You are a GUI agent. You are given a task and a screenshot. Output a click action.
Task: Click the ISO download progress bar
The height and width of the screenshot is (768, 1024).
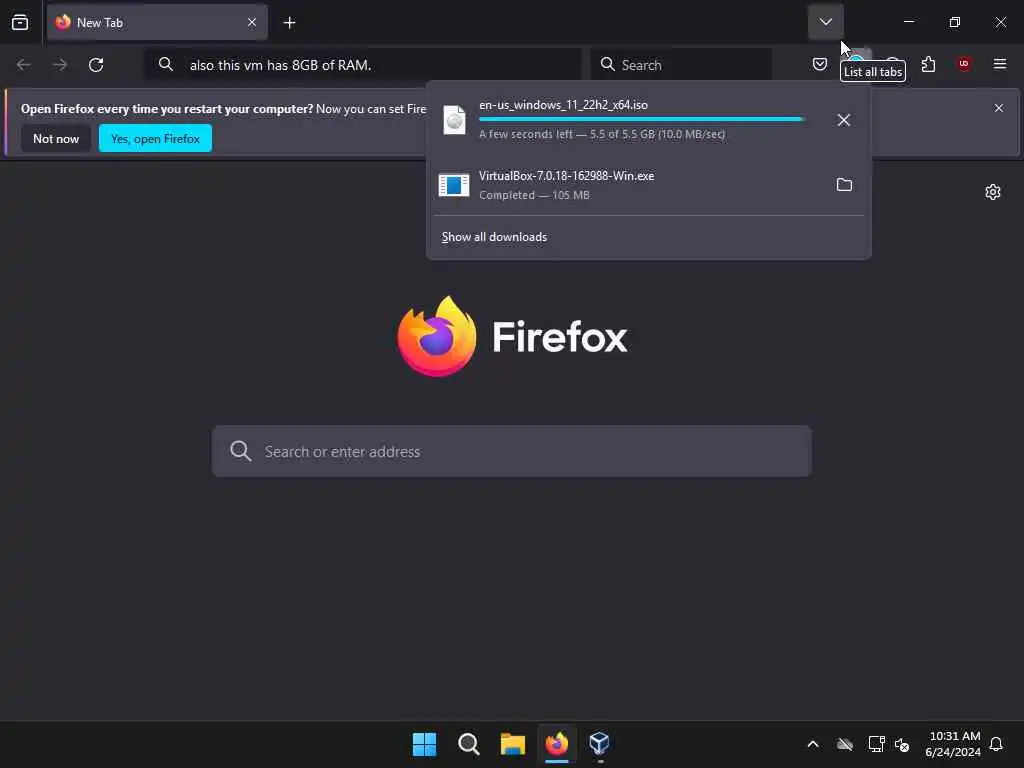tap(642, 120)
